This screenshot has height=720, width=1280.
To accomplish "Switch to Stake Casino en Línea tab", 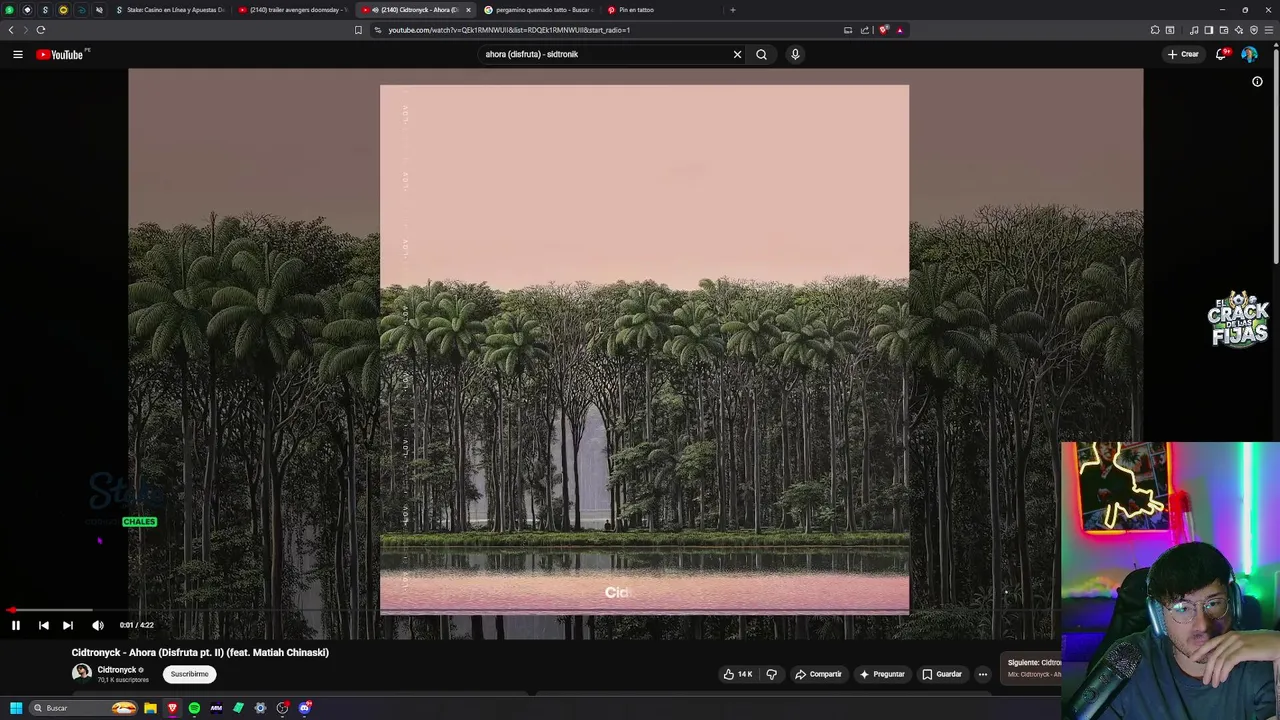I will [x=169, y=10].
